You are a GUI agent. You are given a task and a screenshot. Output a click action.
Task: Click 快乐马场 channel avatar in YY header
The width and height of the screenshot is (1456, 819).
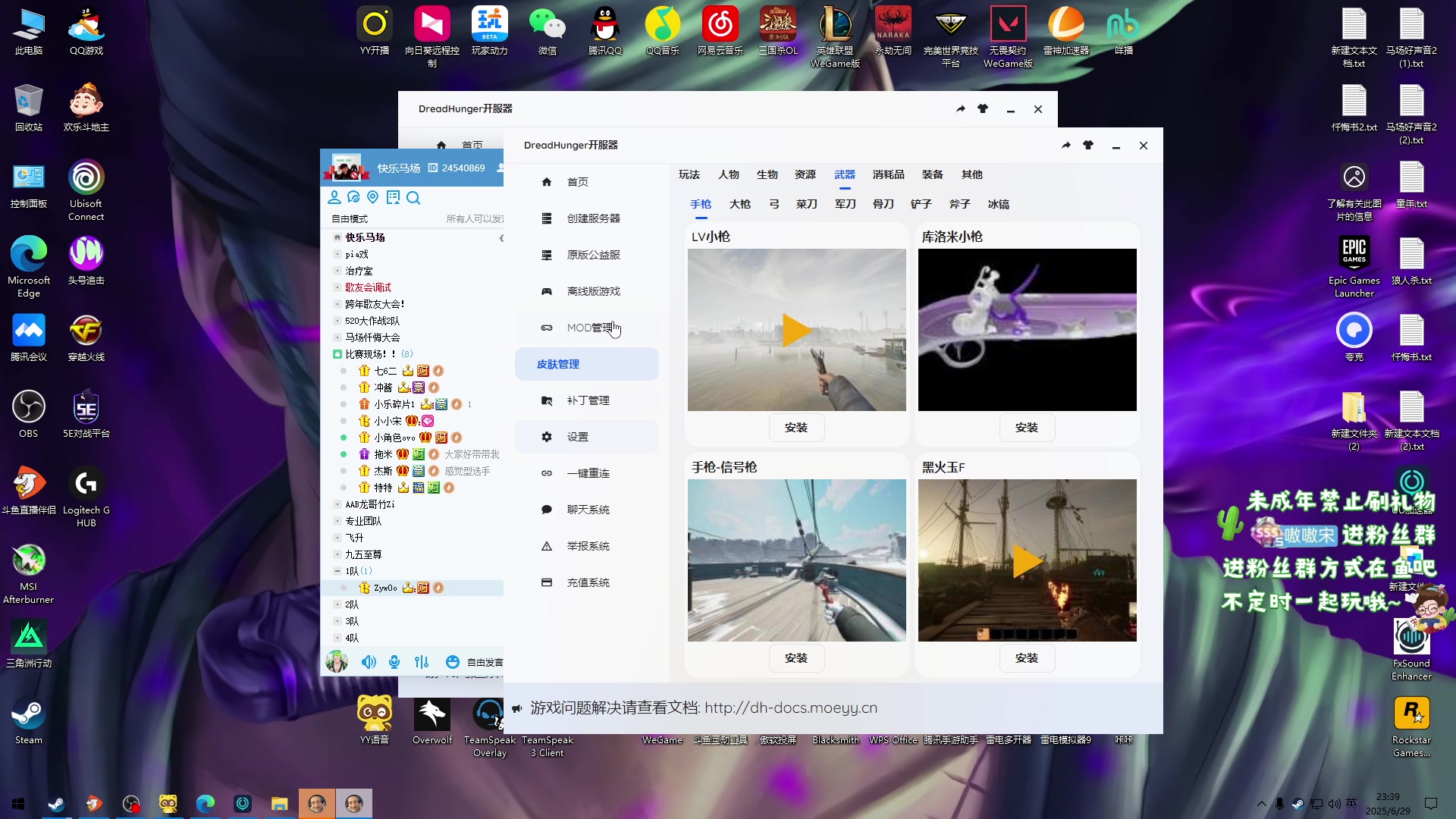(347, 168)
